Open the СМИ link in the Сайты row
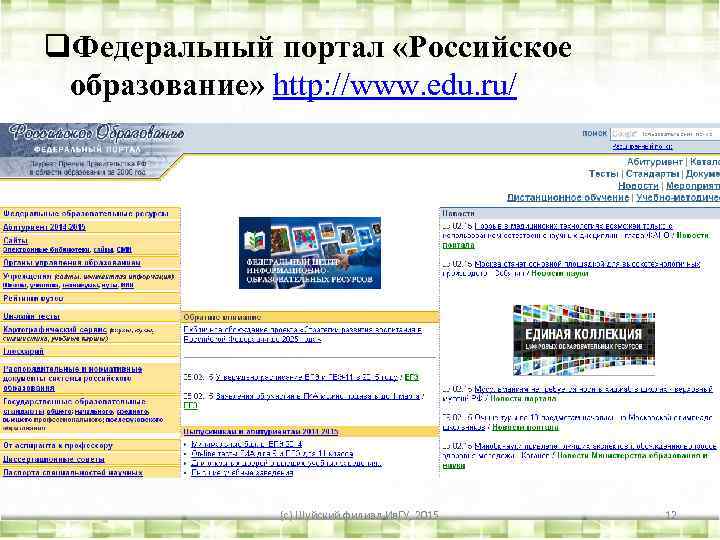This screenshot has height=540, width=720. click(x=124, y=249)
